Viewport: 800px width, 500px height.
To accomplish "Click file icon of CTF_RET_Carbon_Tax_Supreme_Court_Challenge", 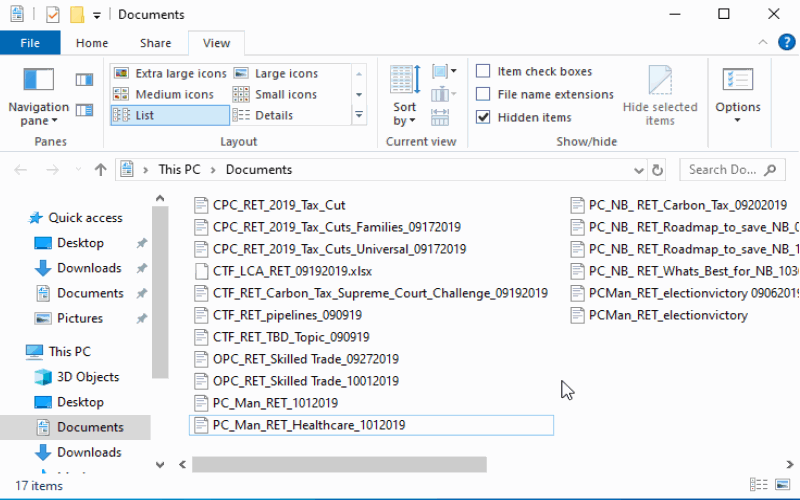I will [x=201, y=293].
